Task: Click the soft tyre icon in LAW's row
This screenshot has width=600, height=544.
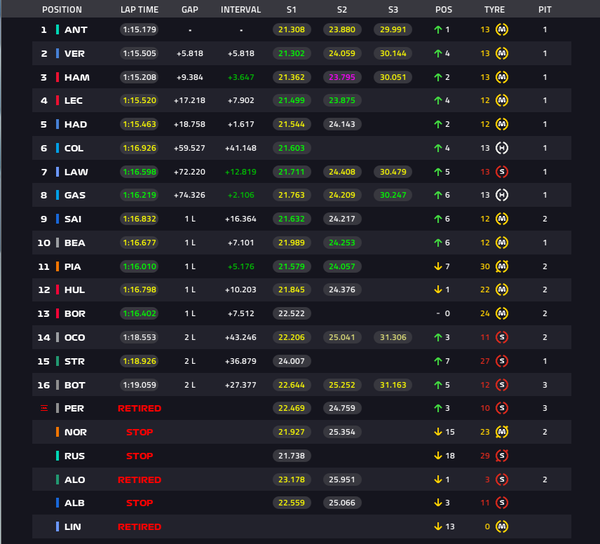Action: [x=502, y=172]
